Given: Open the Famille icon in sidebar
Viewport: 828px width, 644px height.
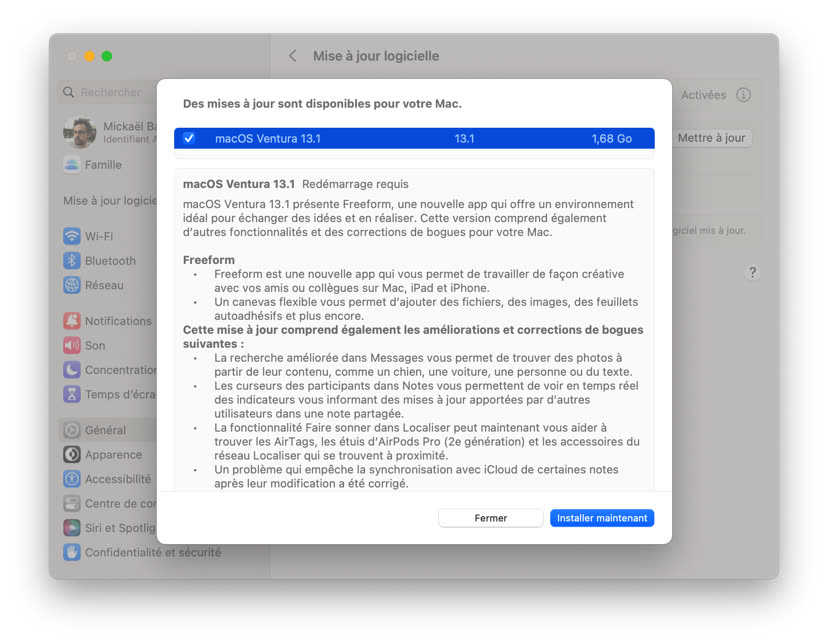Looking at the screenshot, I should point(72,165).
